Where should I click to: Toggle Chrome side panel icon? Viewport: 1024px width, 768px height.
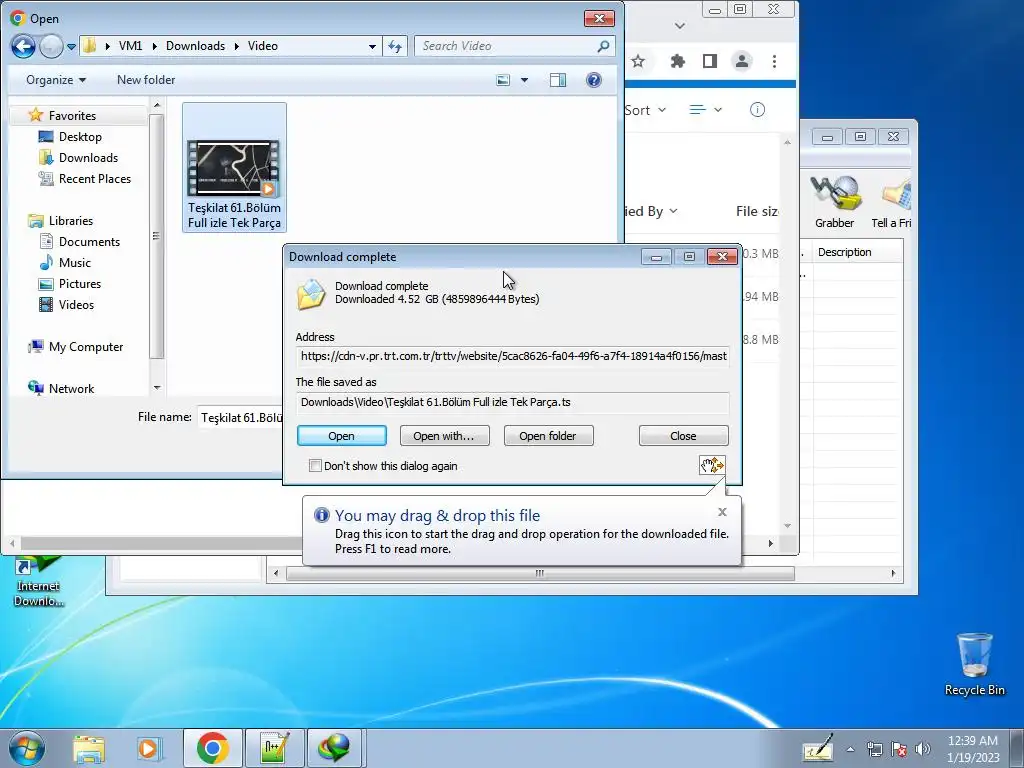(x=710, y=61)
